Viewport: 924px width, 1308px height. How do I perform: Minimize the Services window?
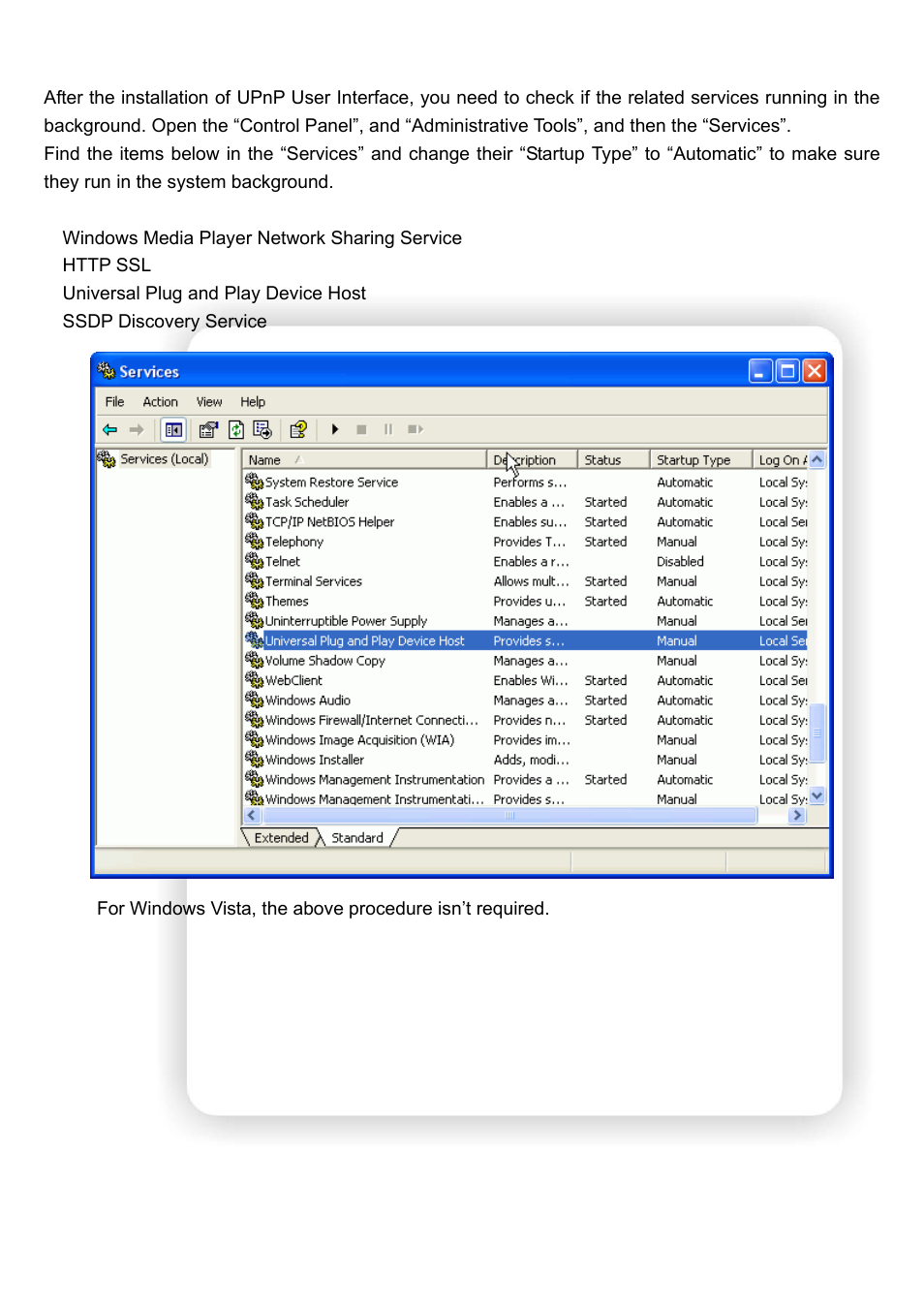tap(760, 371)
